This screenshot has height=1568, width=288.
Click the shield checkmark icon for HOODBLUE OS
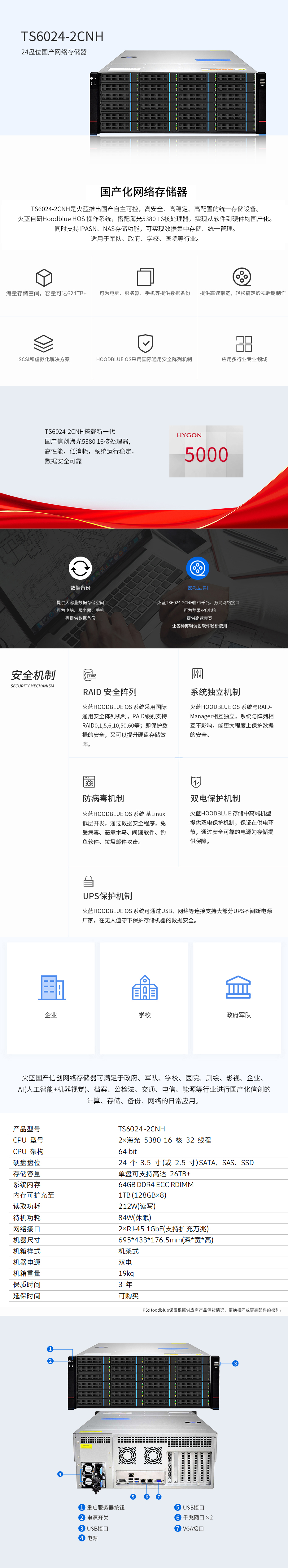click(x=145, y=343)
